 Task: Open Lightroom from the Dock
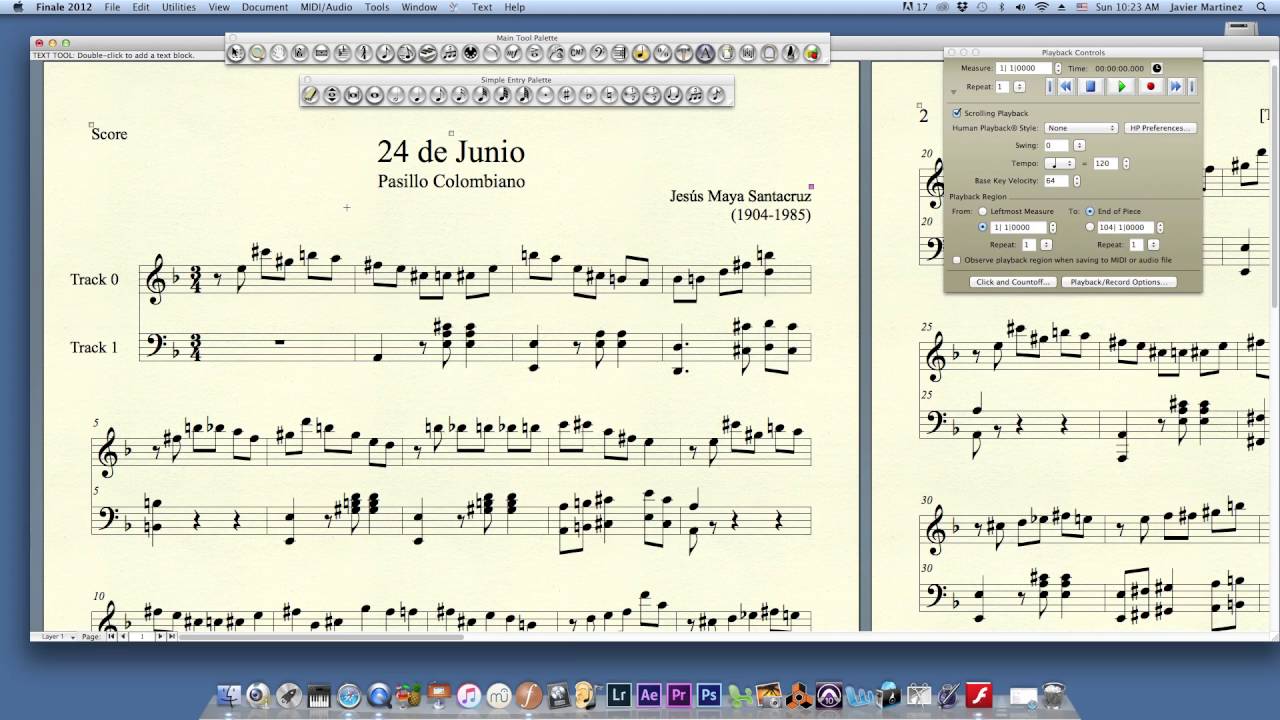coord(619,694)
